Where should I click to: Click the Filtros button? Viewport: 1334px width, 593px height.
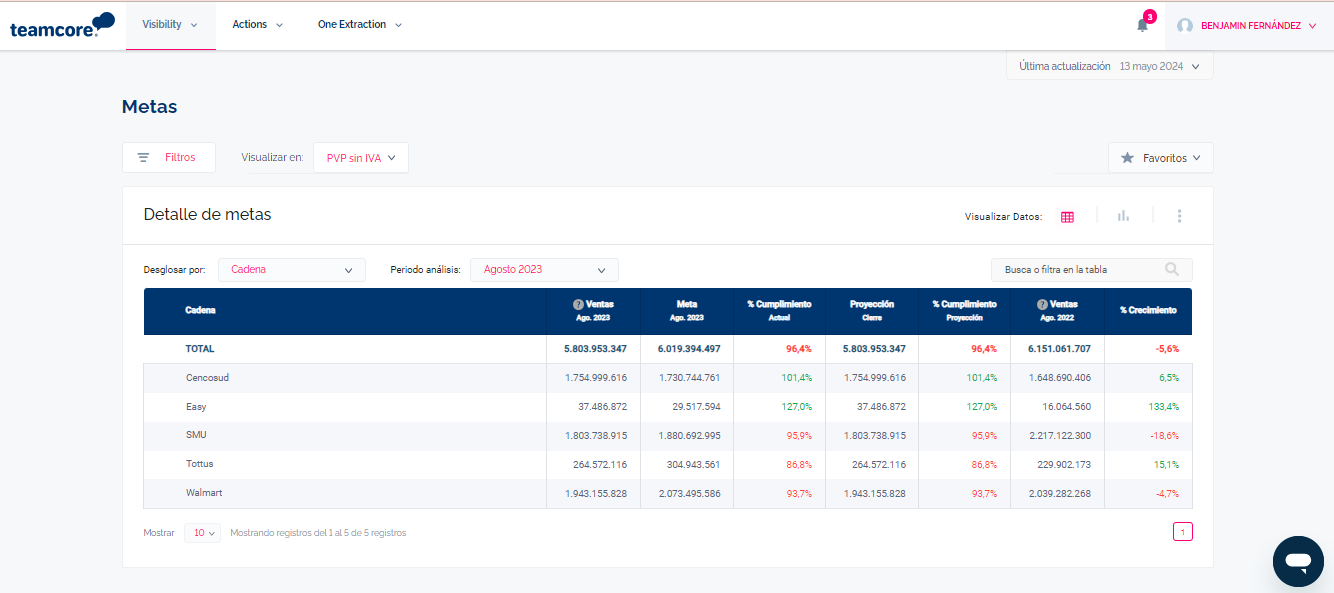coord(168,158)
